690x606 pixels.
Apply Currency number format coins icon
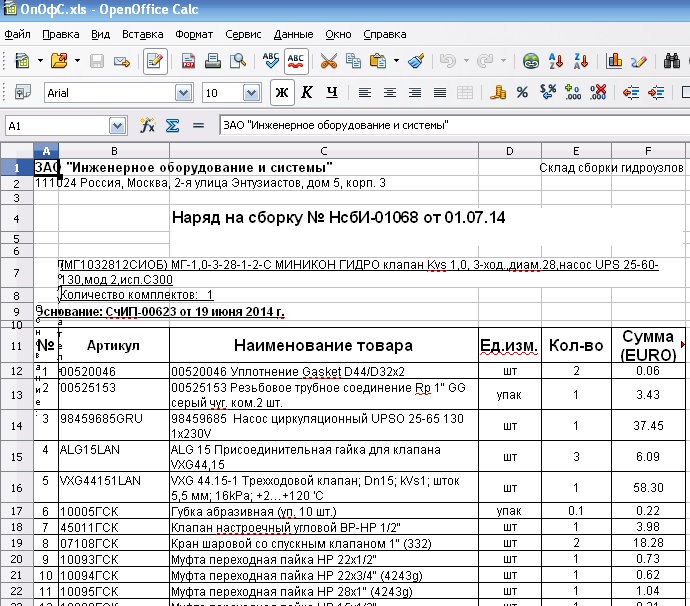click(x=498, y=92)
